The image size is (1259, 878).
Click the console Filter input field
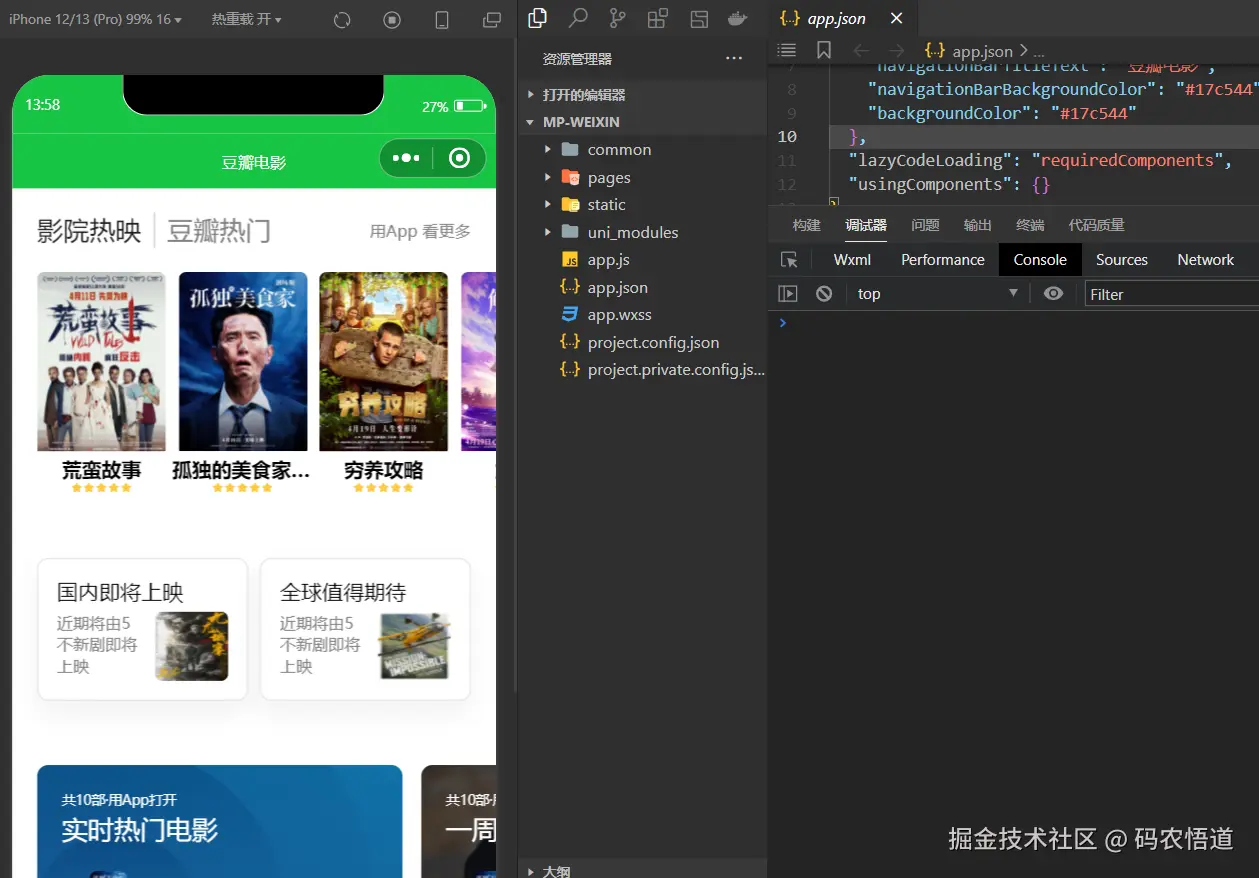1172,294
